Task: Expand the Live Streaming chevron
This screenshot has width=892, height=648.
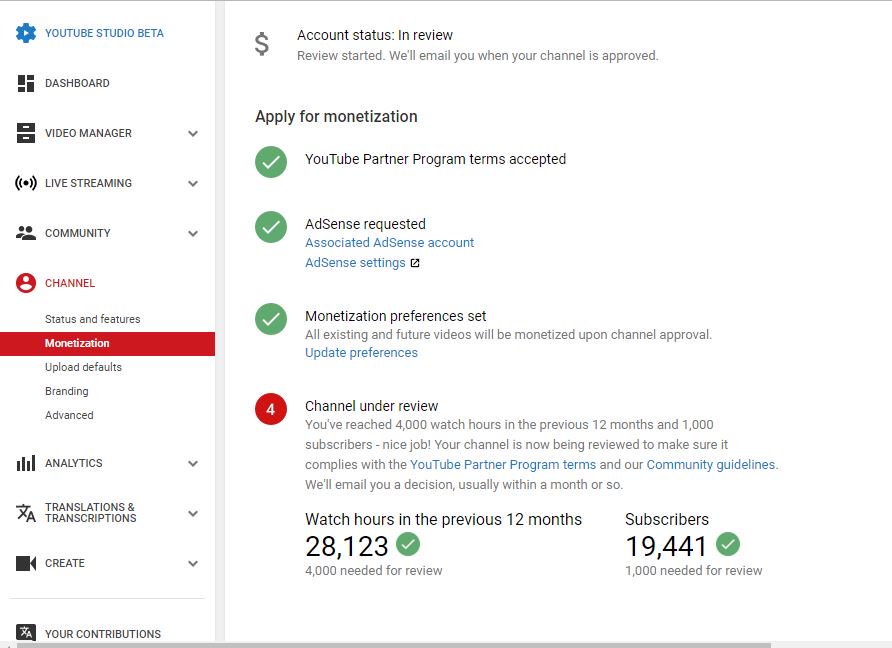Action: (193, 184)
